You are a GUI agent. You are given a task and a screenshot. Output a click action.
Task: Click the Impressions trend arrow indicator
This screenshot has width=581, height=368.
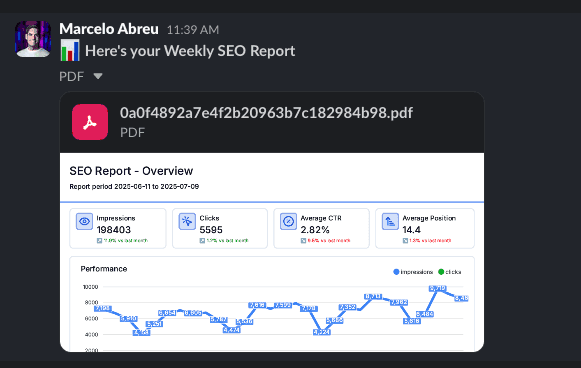pos(99,241)
